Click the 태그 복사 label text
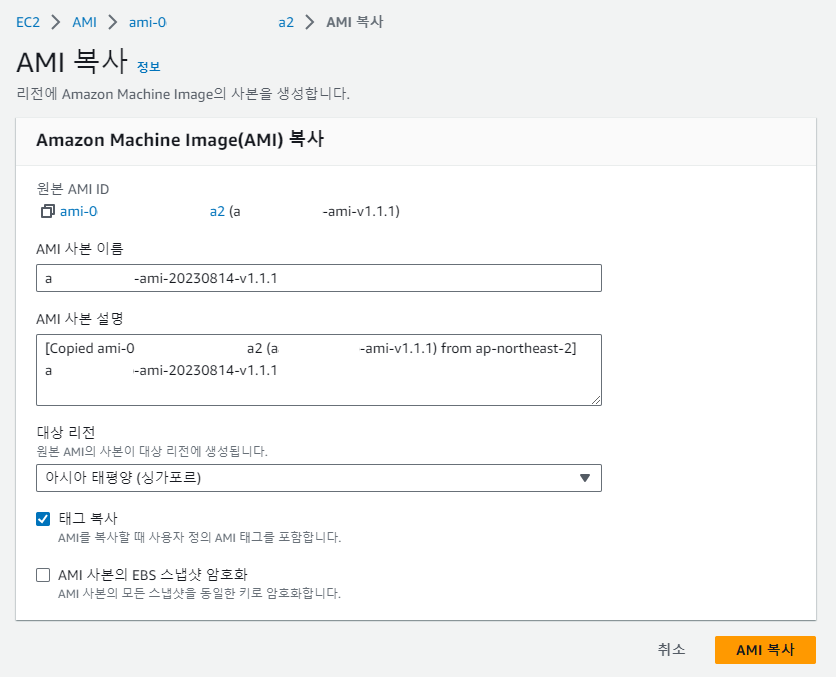Image resolution: width=836 pixels, height=677 pixels. click(x=87, y=518)
